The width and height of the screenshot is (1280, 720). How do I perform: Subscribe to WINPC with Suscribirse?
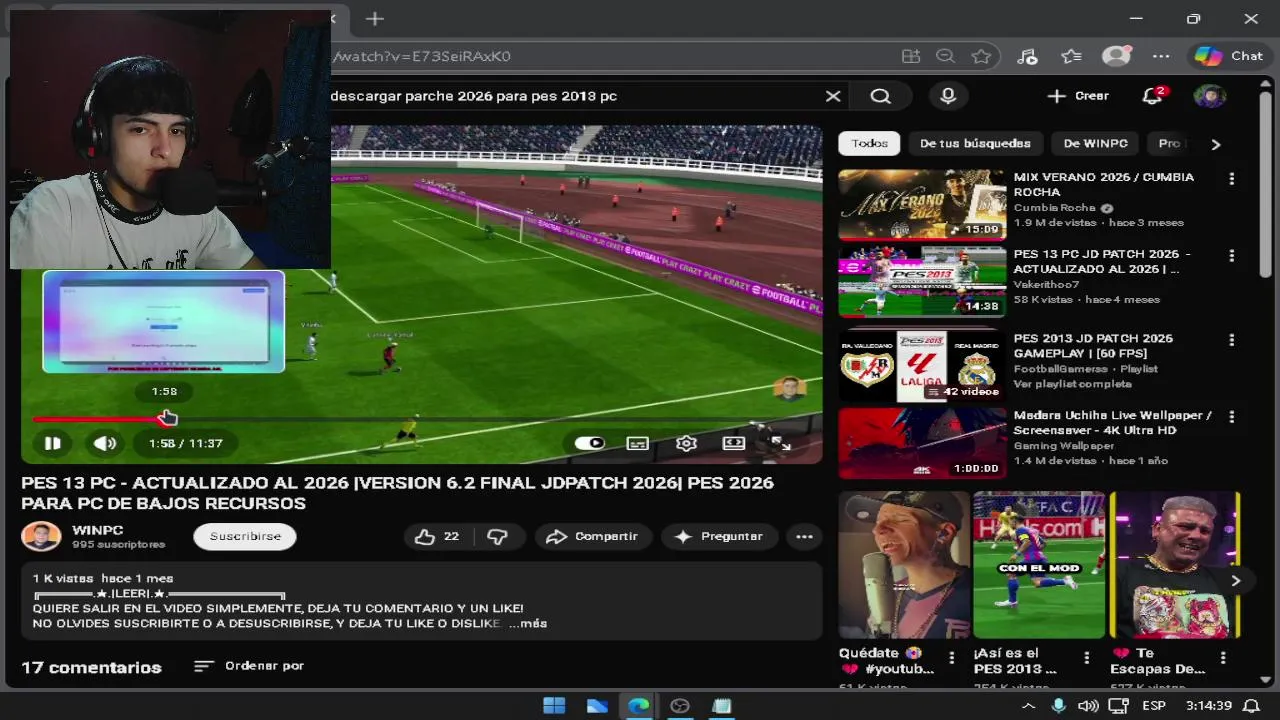[245, 536]
